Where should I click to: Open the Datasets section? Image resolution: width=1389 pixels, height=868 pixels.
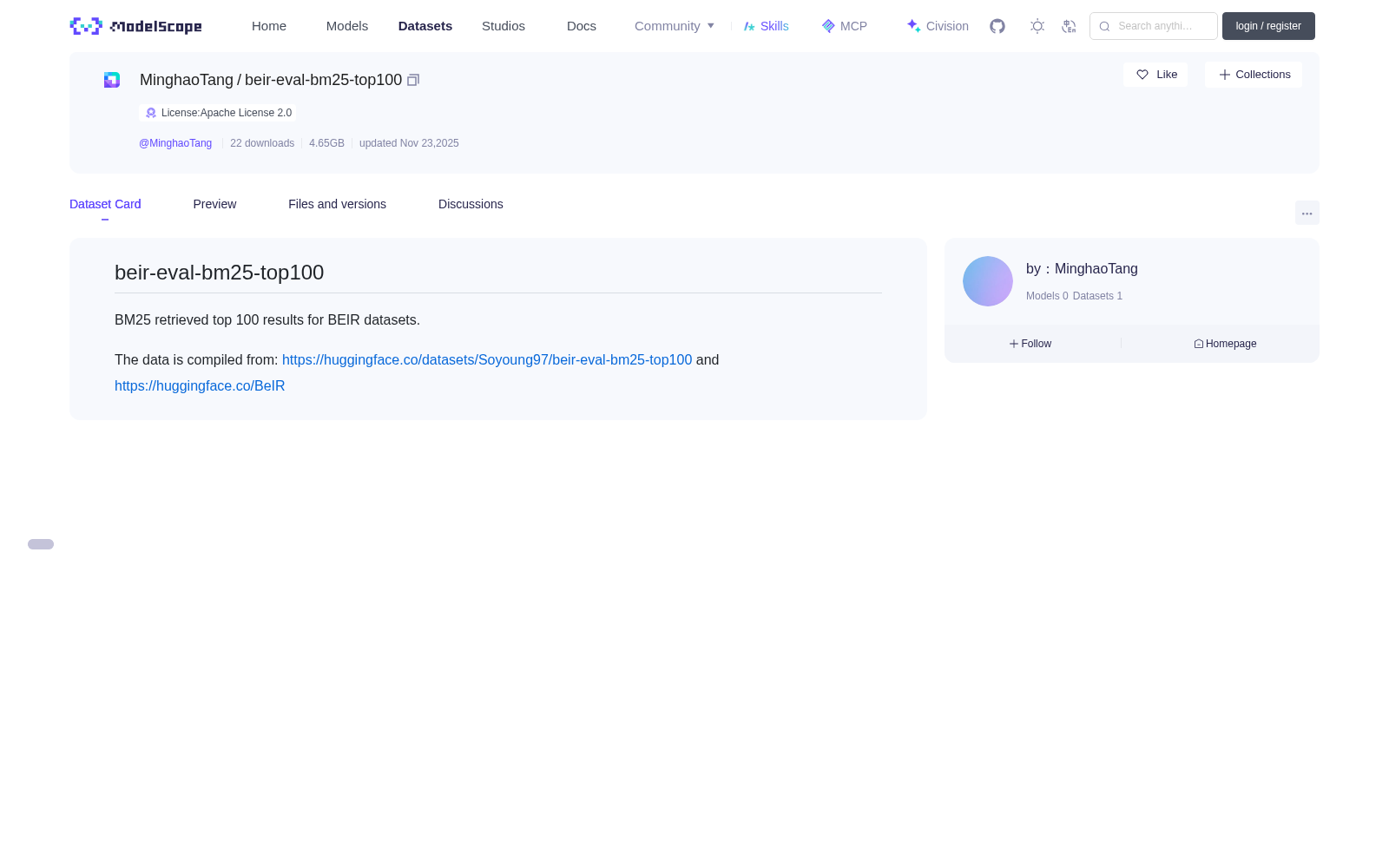425,26
